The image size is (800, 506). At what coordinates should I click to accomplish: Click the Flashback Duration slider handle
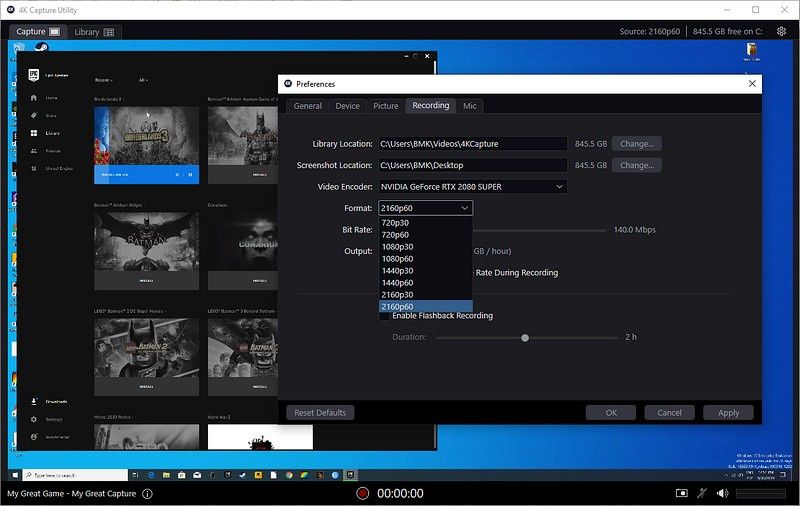click(524, 338)
